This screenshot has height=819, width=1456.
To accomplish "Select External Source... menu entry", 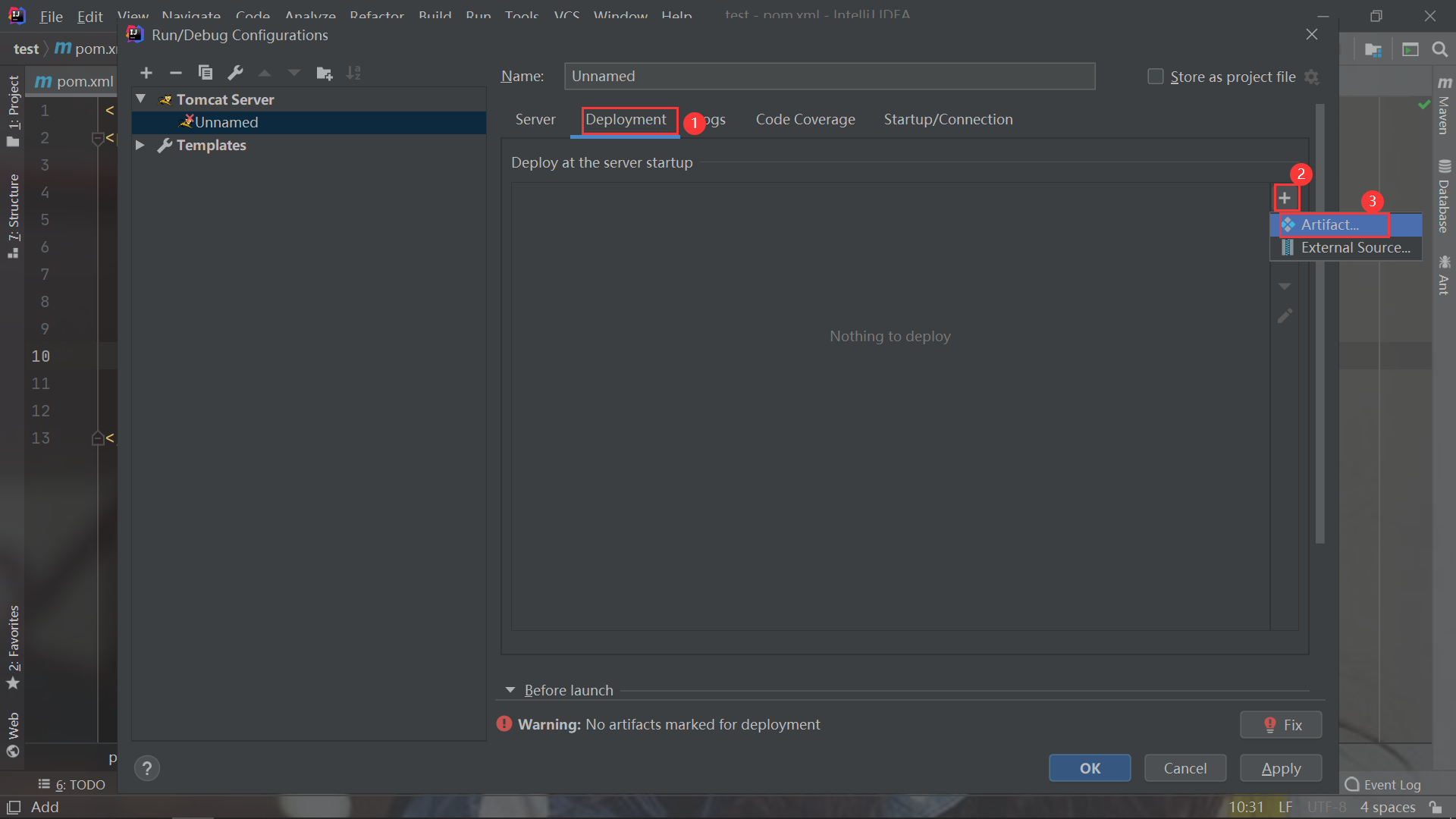I will pyautogui.click(x=1355, y=248).
